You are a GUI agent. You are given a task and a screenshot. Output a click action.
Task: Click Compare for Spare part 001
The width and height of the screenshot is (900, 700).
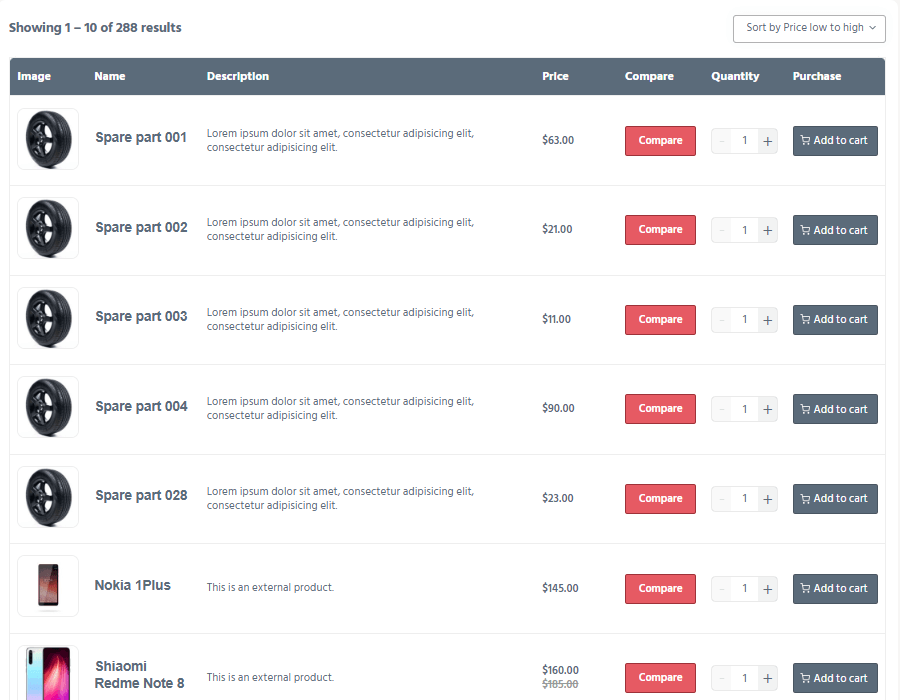660,141
